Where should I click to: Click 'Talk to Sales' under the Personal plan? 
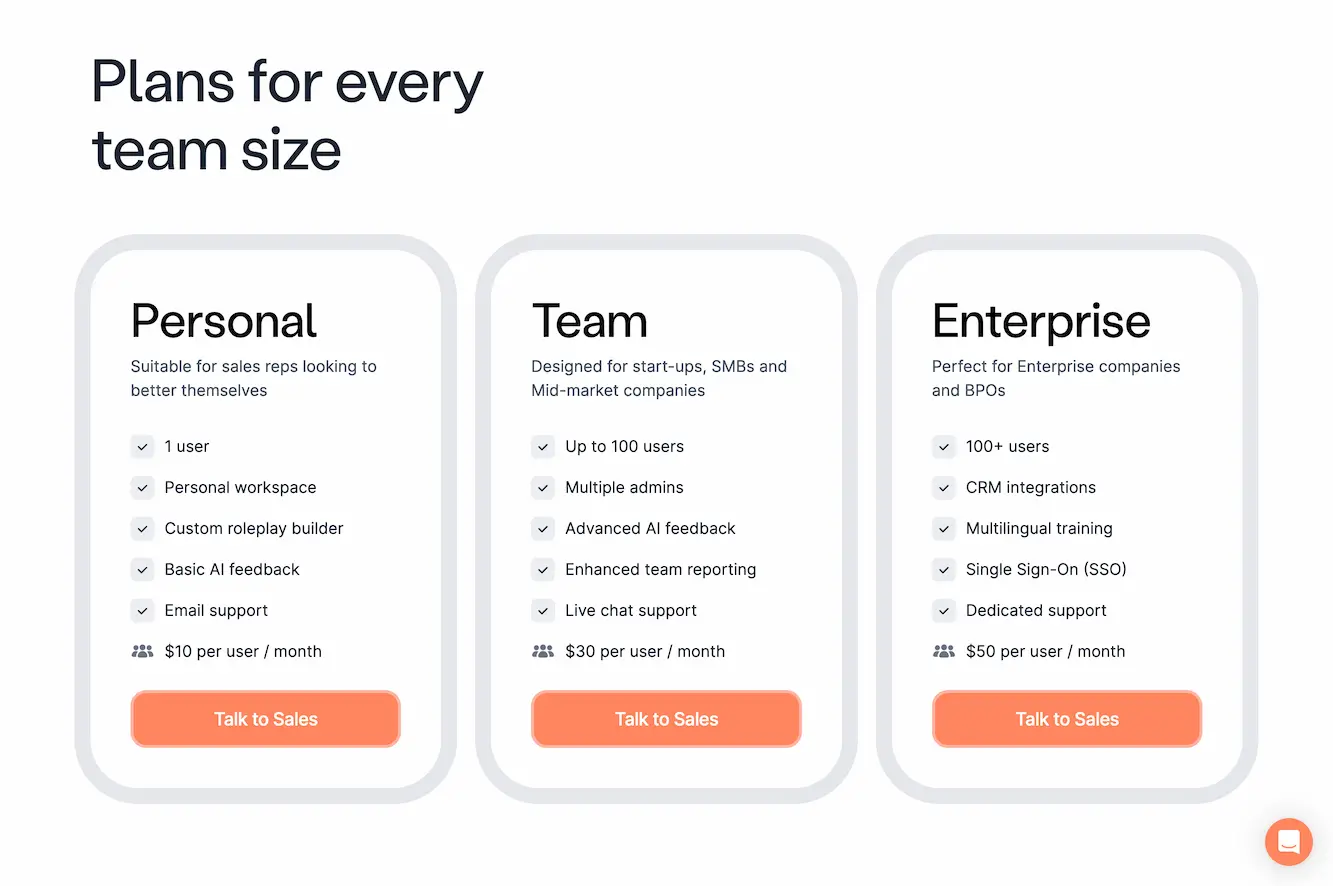pos(265,718)
